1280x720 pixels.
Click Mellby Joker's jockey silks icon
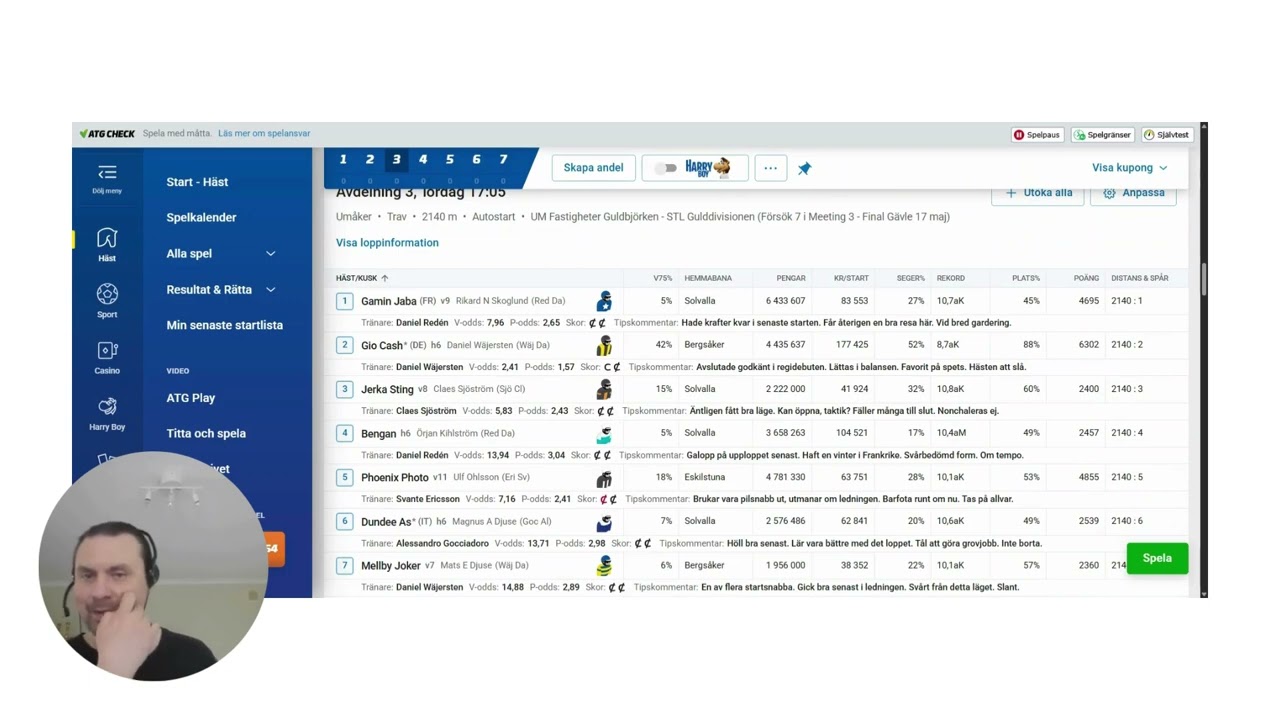coord(604,565)
